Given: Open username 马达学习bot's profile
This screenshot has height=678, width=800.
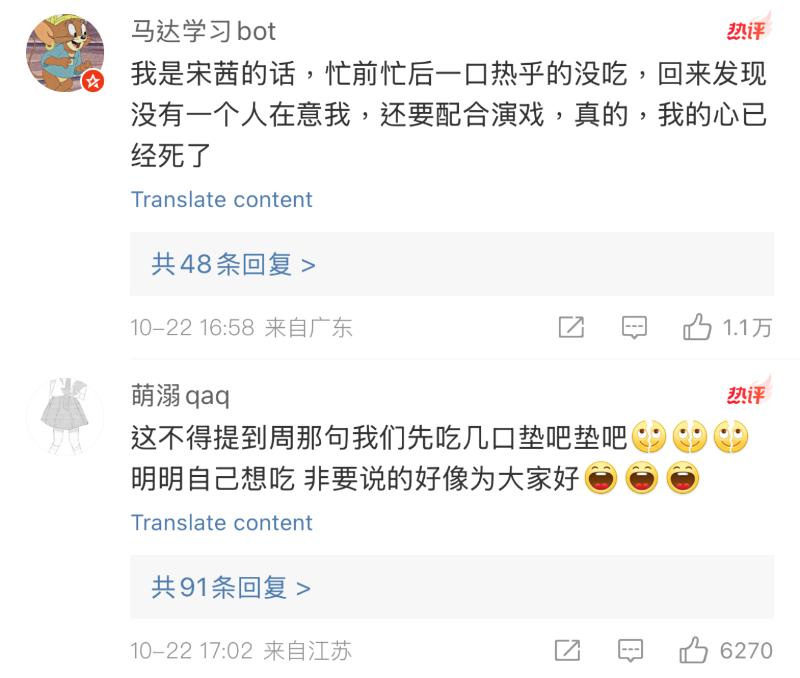Looking at the screenshot, I should [x=203, y=31].
